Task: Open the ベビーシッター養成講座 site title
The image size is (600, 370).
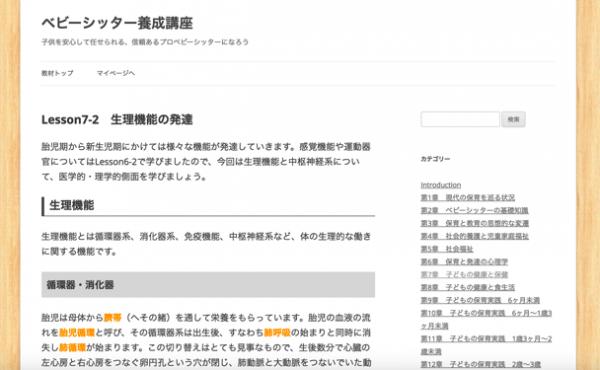Action: (x=117, y=23)
